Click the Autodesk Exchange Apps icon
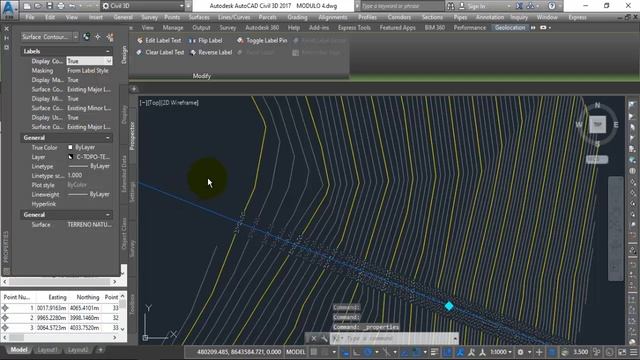Image resolution: width=640 pixels, height=360 pixels. pos(519,6)
